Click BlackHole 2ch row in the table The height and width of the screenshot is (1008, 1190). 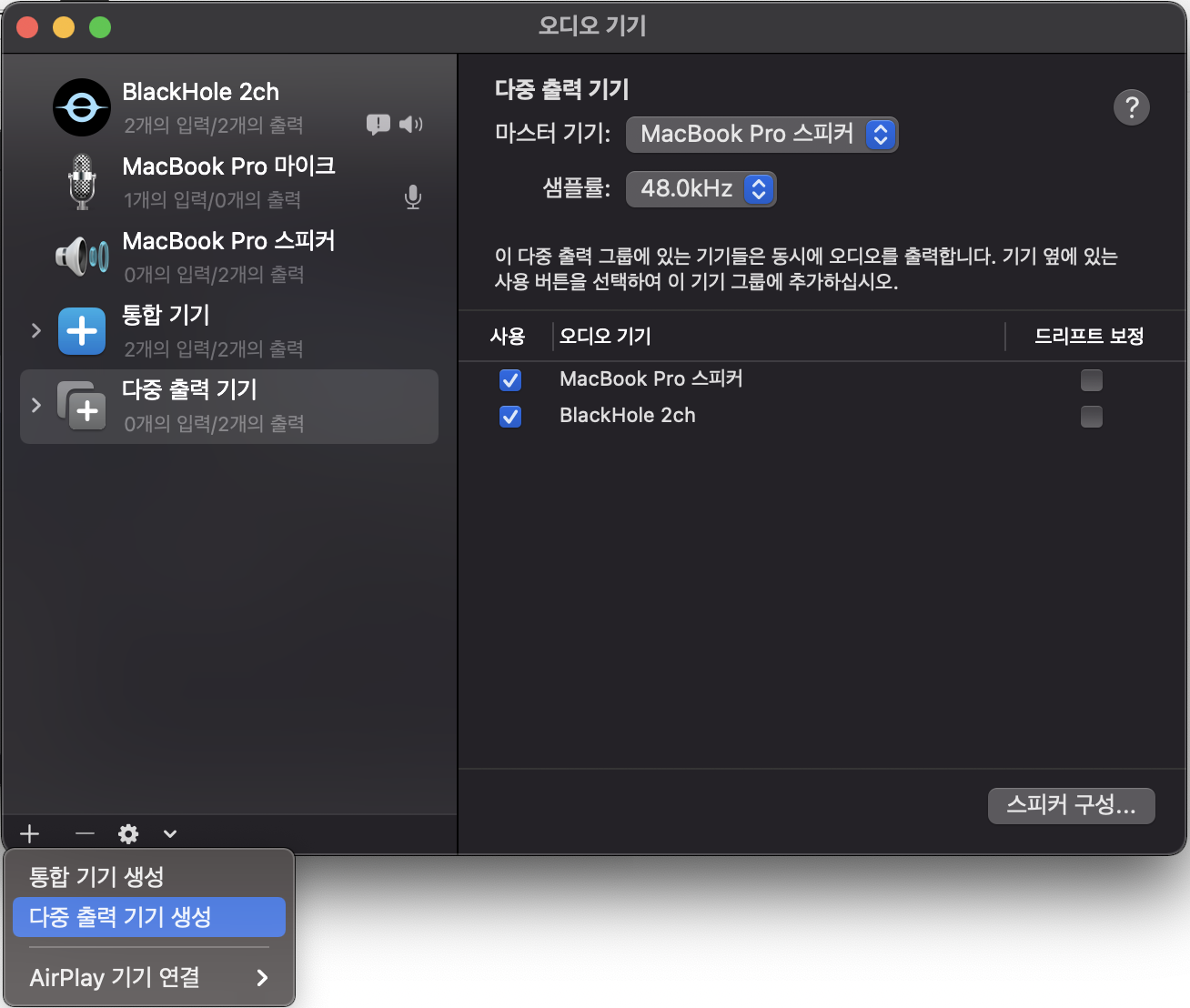click(x=822, y=416)
